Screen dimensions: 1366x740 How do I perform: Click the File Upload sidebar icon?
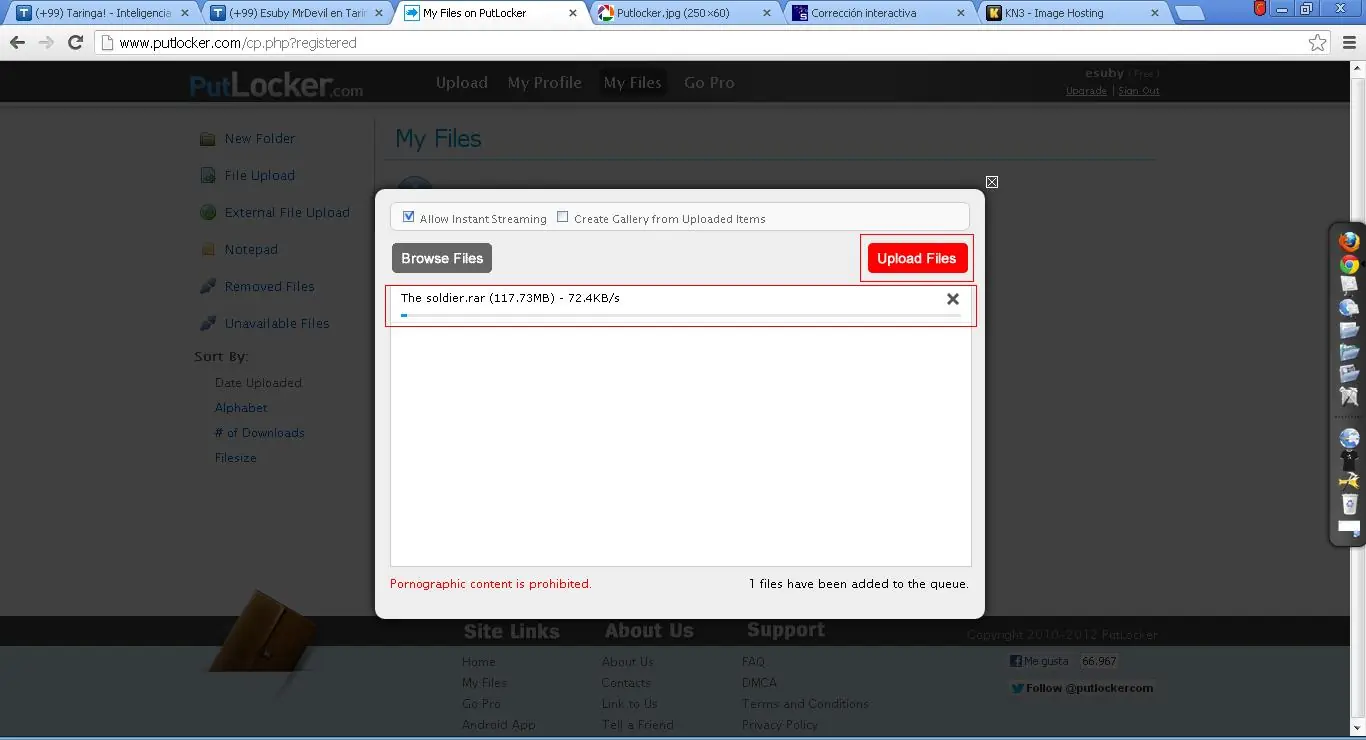pyautogui.click(x=208, y=176)
